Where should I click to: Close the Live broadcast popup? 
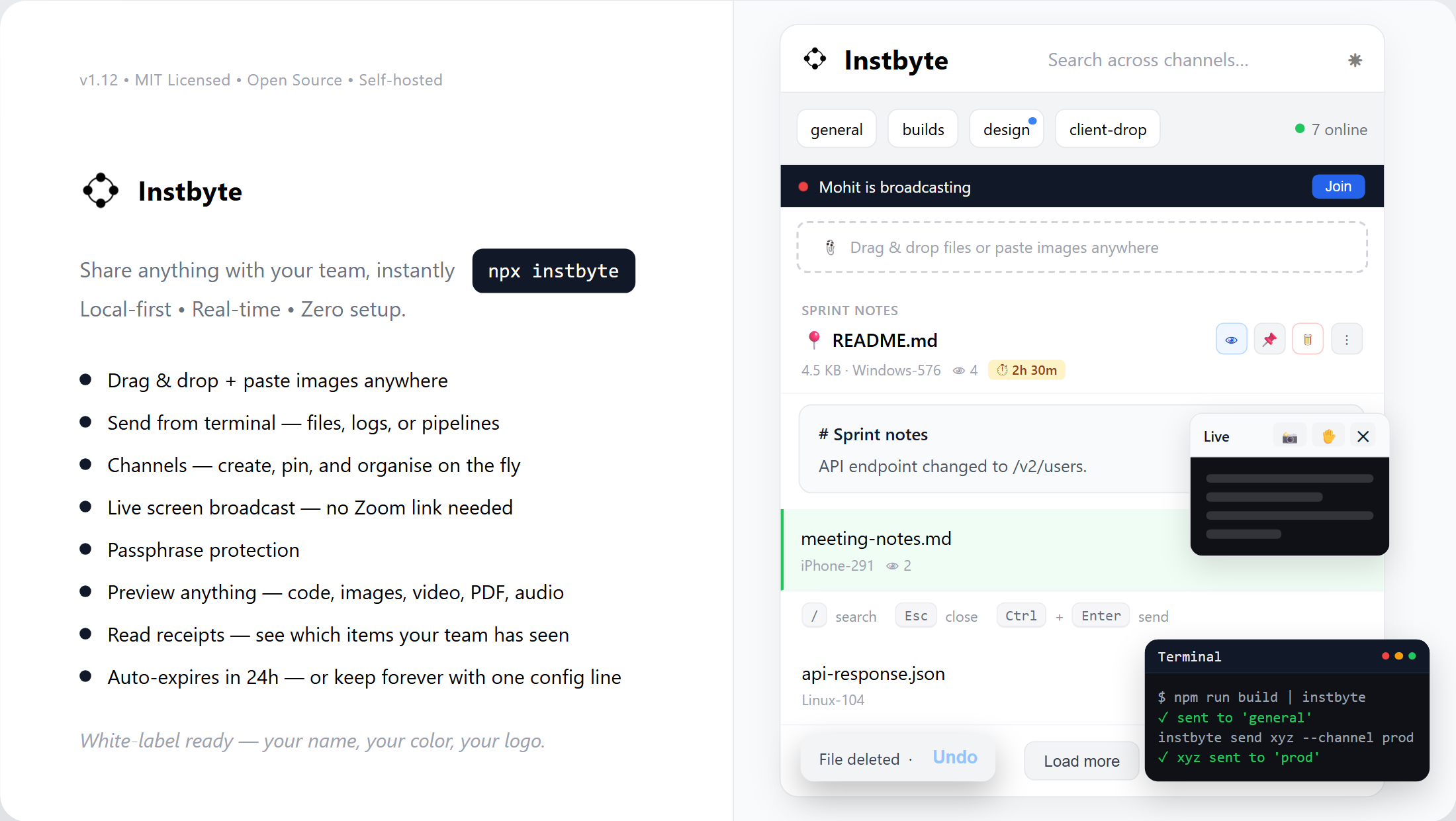pos(1363,437)
